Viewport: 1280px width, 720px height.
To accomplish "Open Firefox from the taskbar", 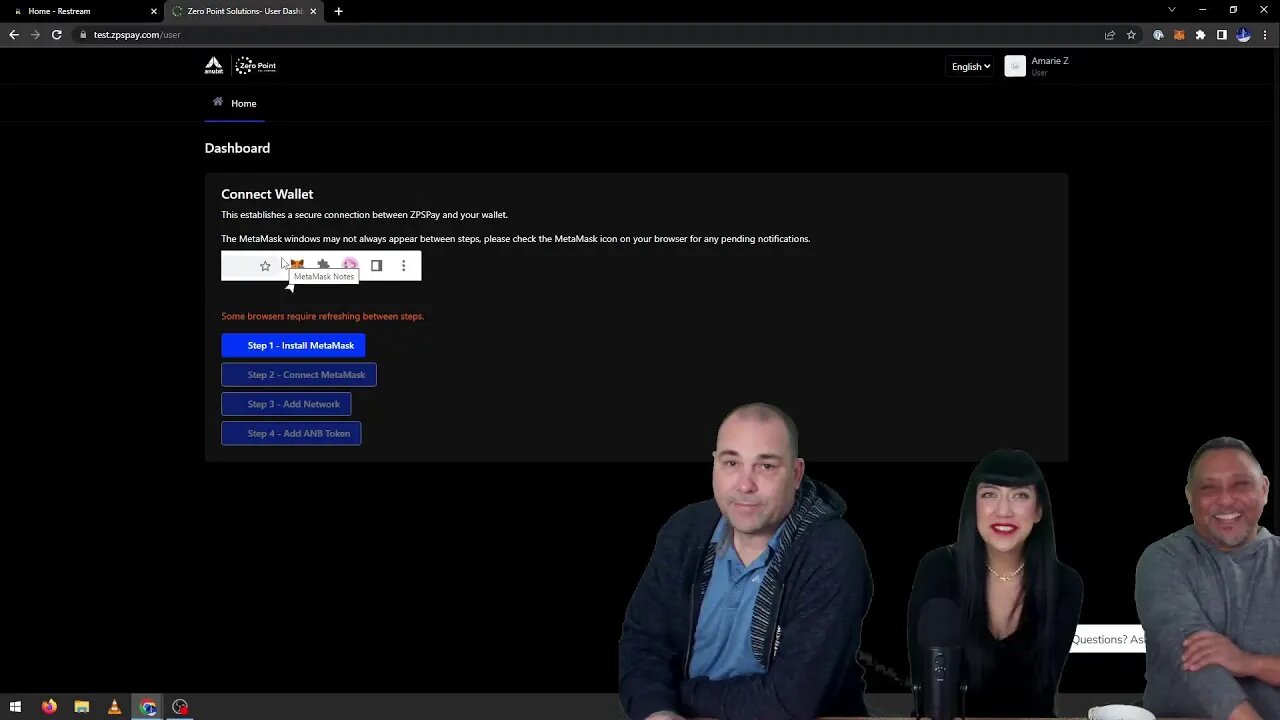I will coord(49,707).
